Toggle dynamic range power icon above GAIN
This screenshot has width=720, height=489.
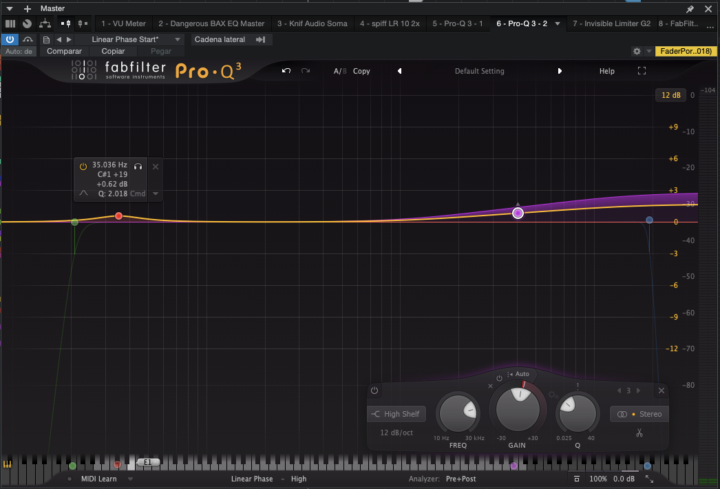point(499,378)
